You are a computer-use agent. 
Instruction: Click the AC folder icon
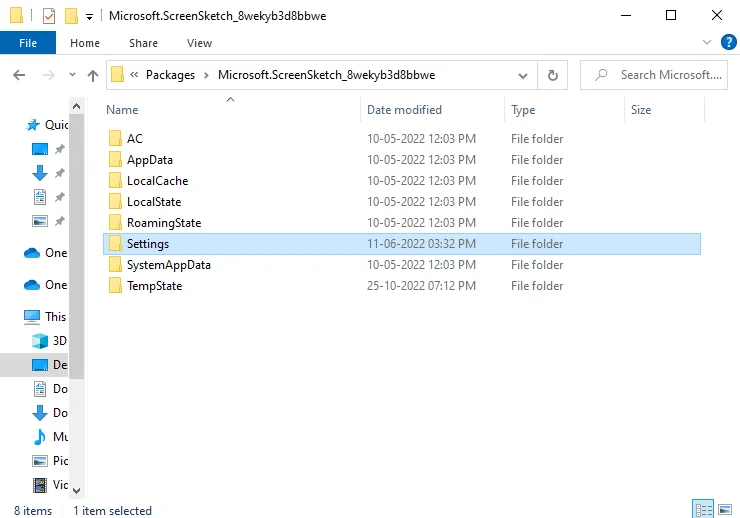[x=115, y=138]
